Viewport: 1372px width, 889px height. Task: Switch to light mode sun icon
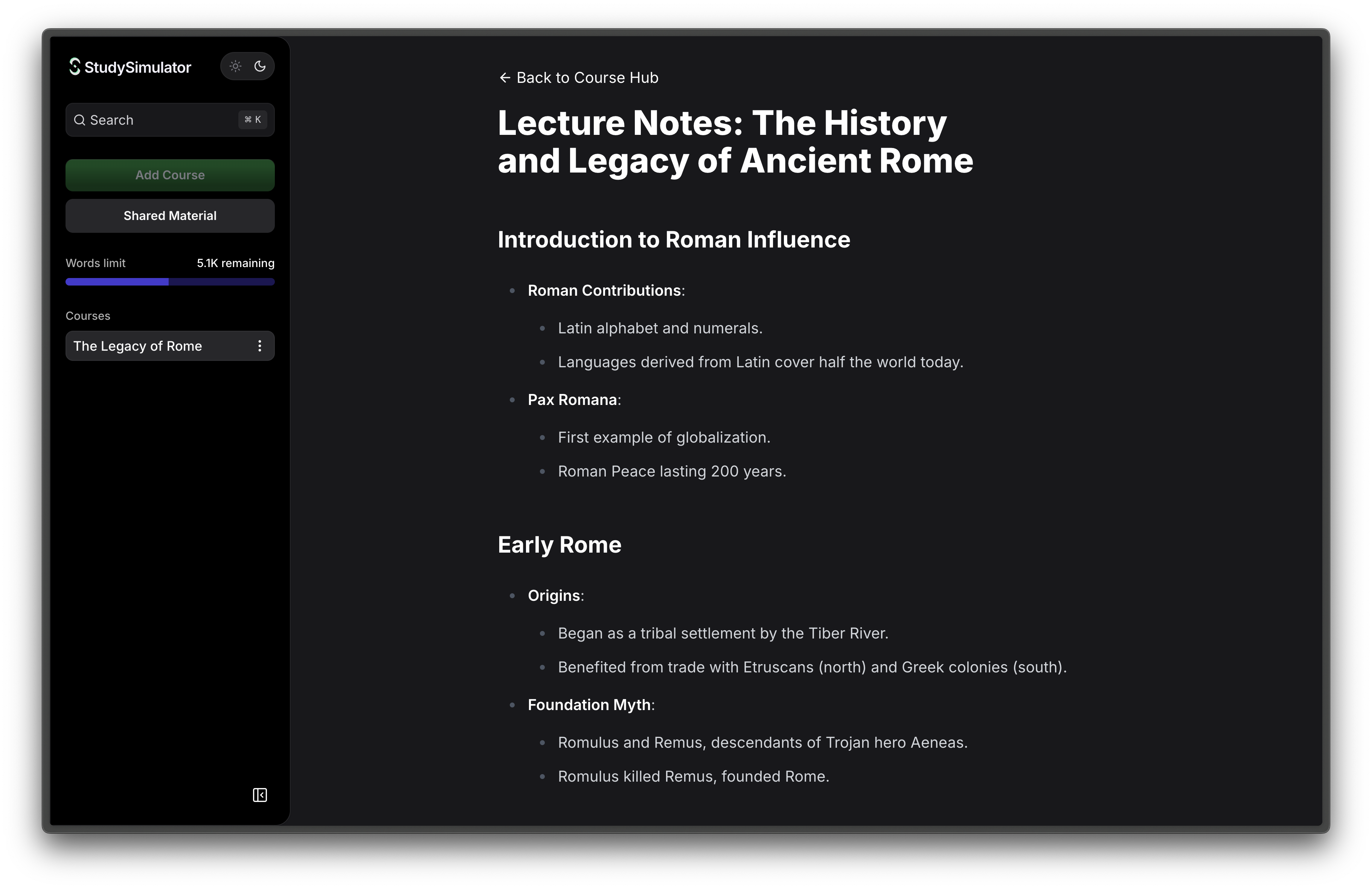click(235, 66)
